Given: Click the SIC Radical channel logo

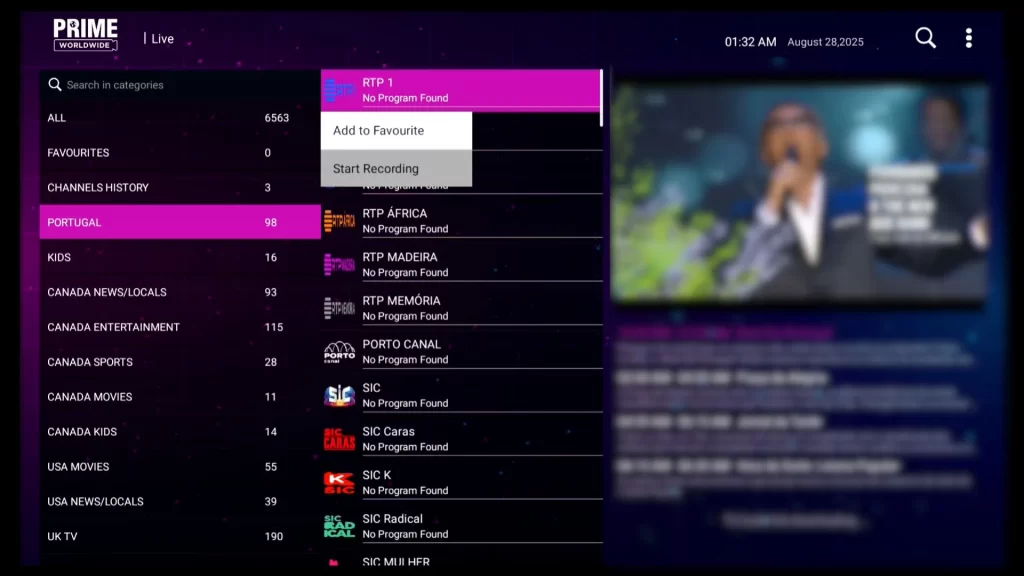Looking at the screenshot, I should pyautogui.click(x=339, y=525).
